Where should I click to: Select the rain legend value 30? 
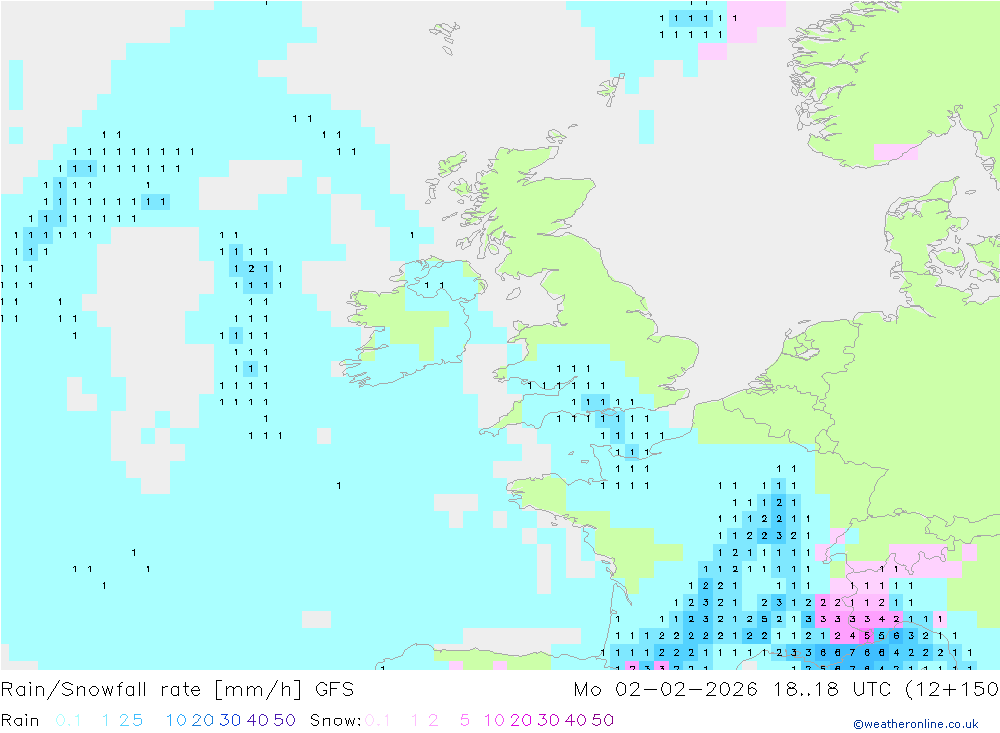tap(230, 720)
